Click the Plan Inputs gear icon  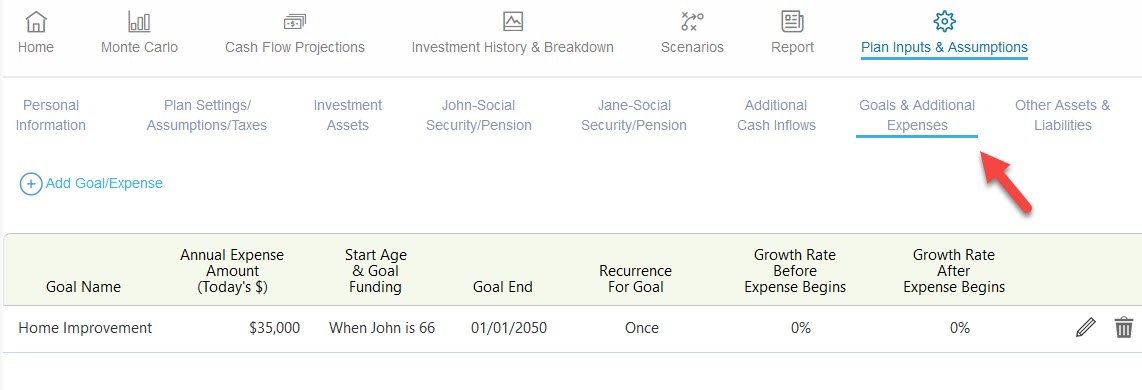944,21
